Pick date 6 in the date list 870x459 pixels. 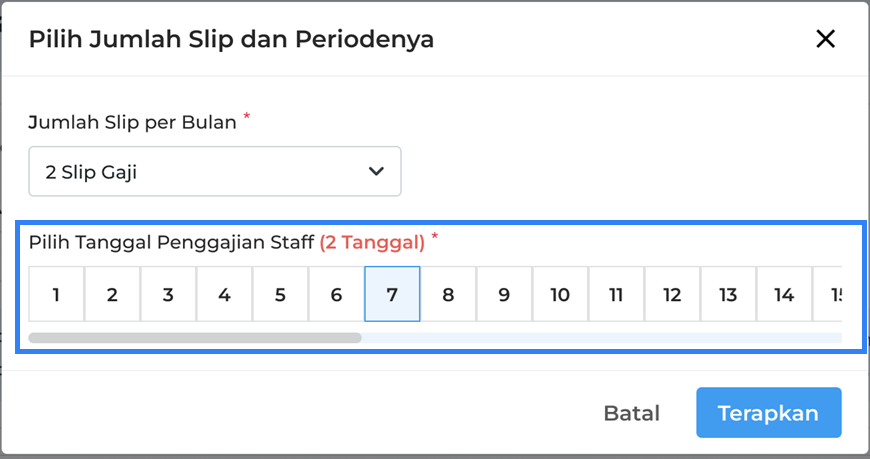336,294
